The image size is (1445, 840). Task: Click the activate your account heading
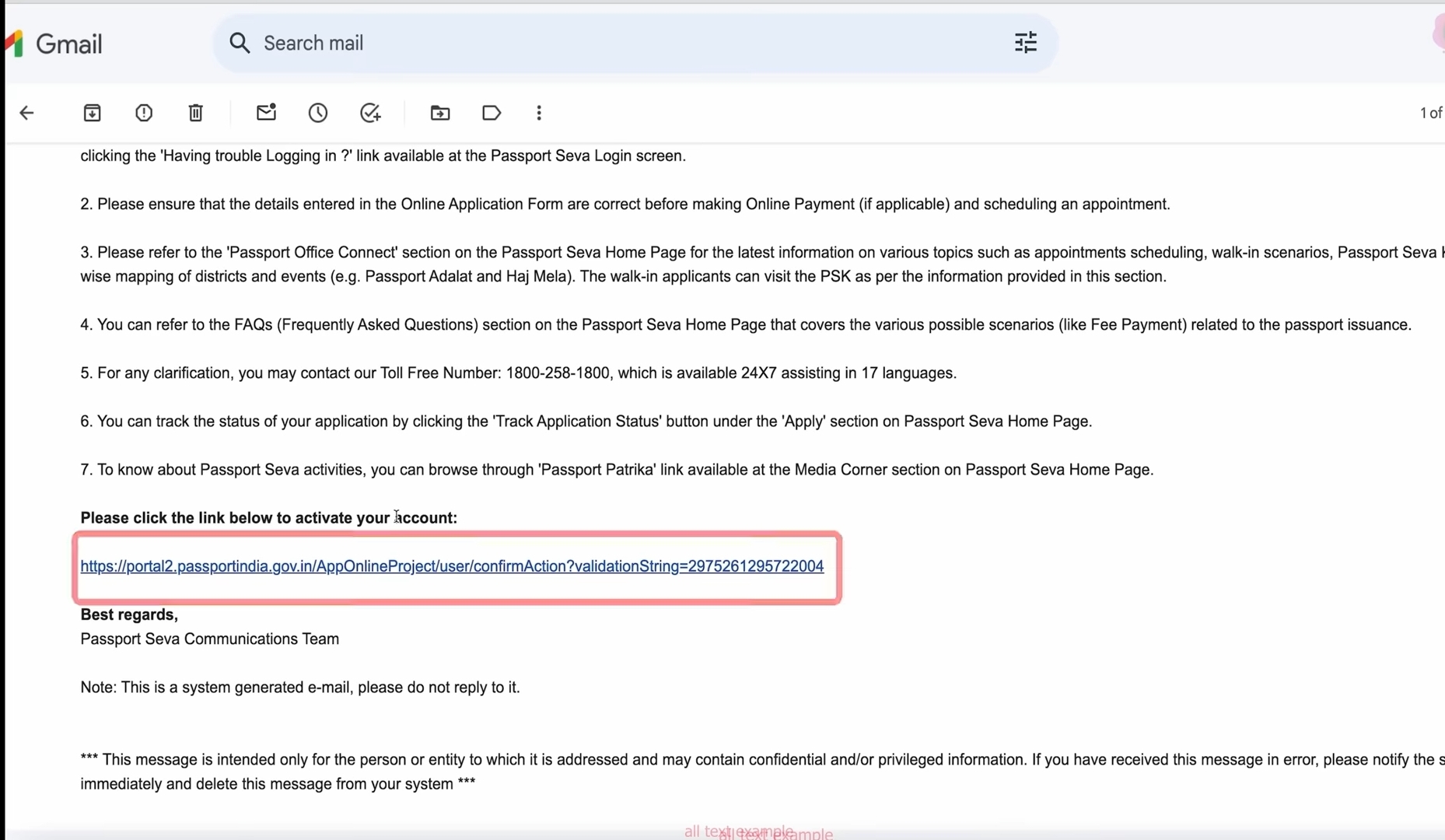coord(269,518)
